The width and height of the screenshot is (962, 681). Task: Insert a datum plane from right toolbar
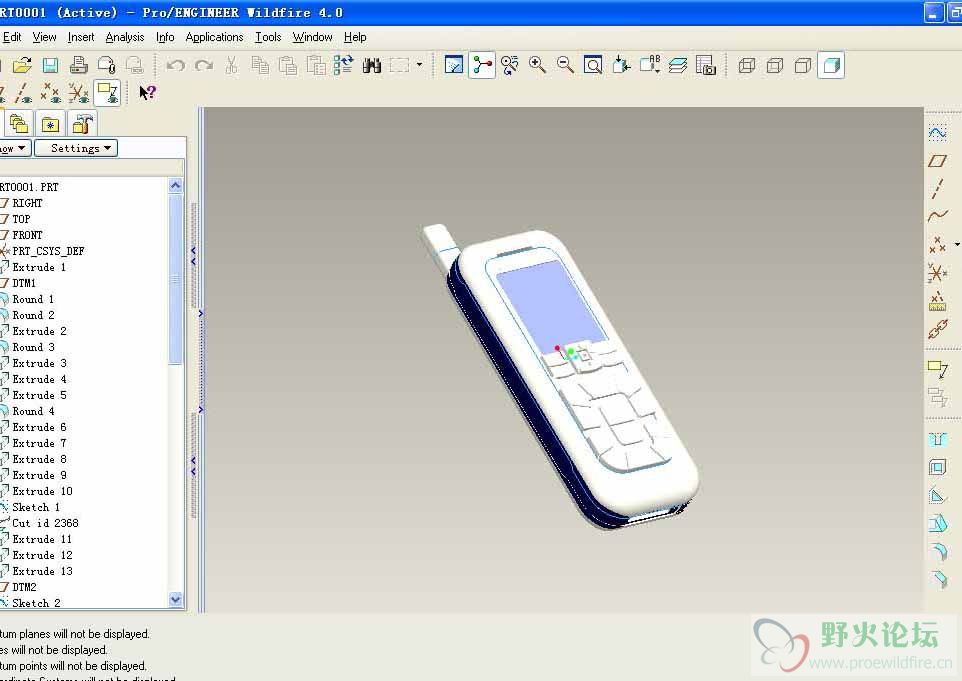(937, 161)
